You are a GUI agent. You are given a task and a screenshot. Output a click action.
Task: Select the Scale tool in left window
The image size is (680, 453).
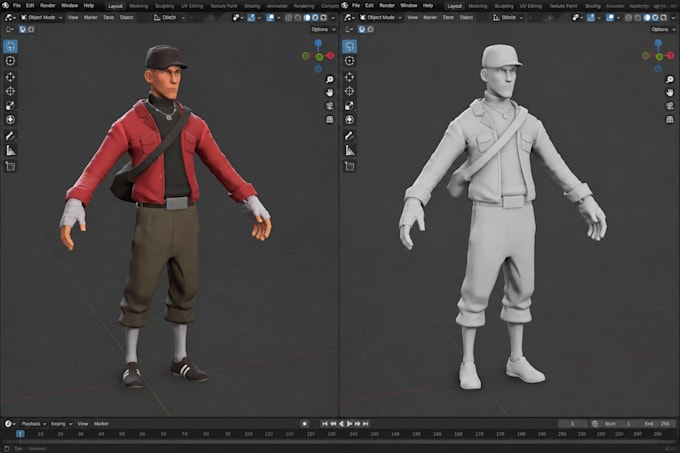[10, 105]
